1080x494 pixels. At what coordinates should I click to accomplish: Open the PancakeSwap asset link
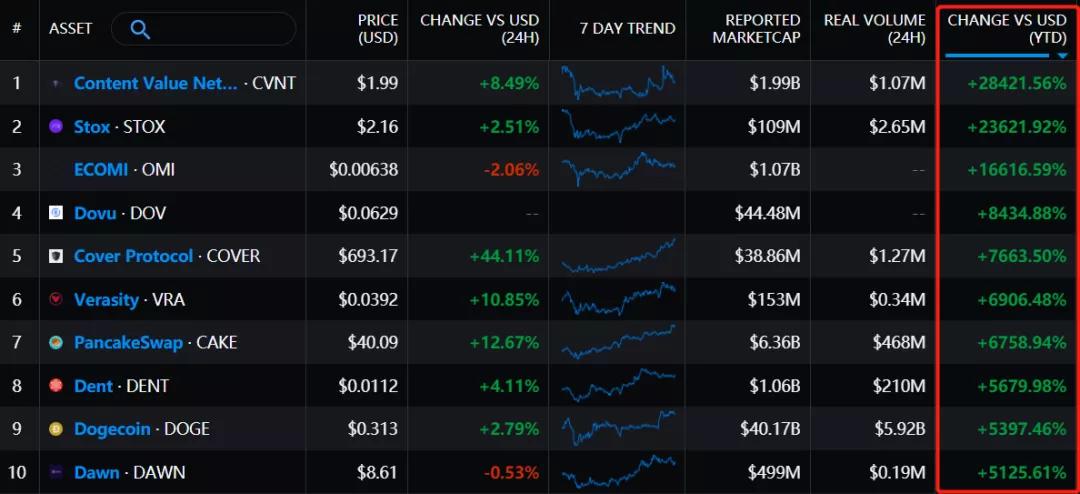pyautogui.click(x=128, y=343)
